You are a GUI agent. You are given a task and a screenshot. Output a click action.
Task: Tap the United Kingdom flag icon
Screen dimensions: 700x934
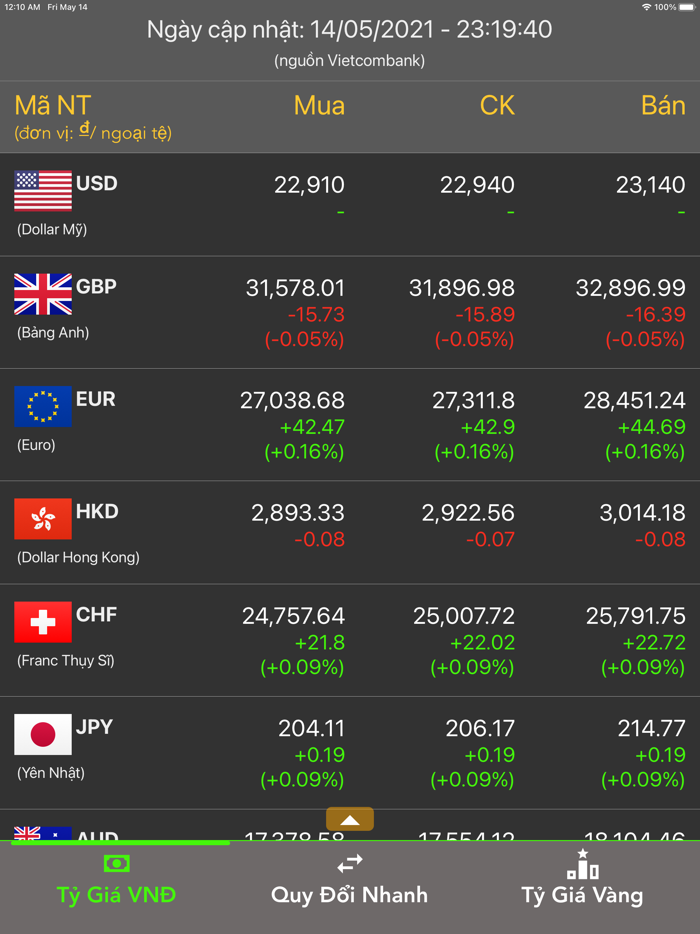click(43, 294)
